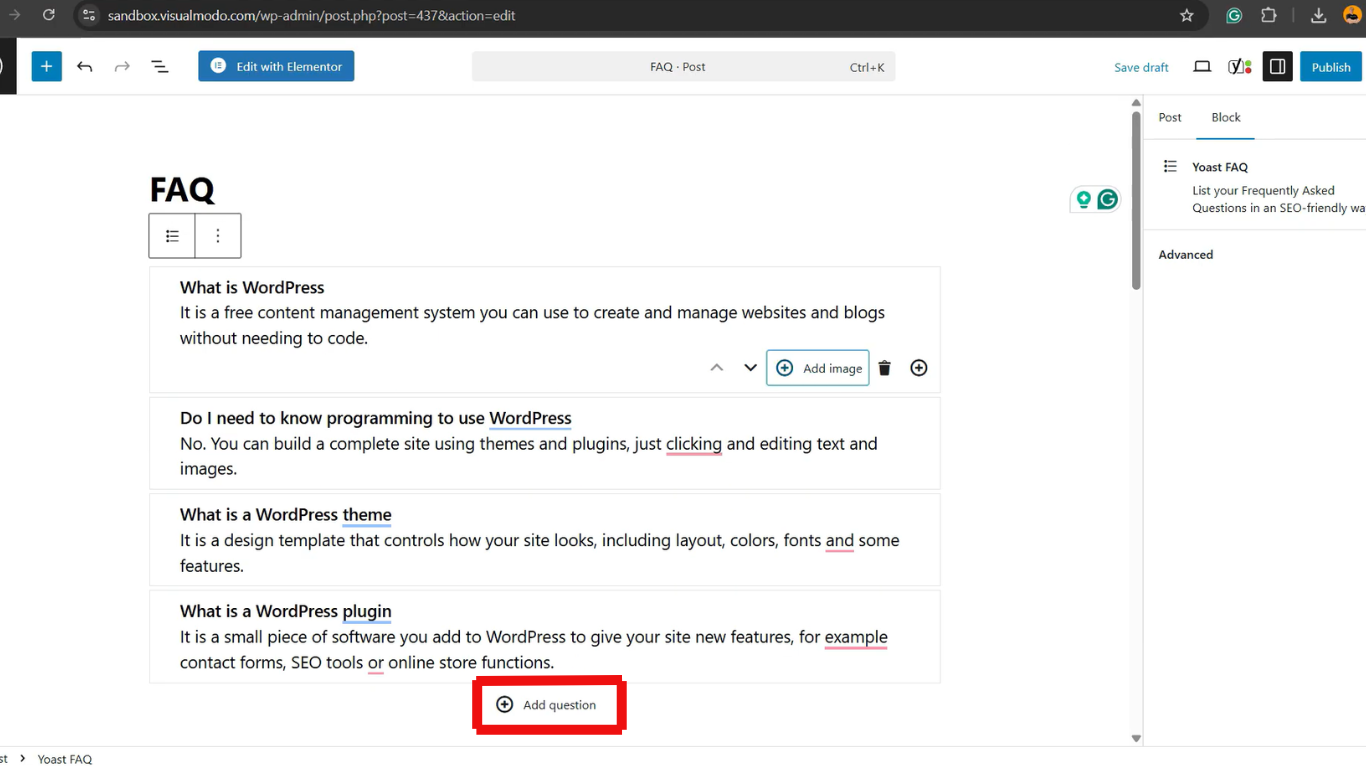Click the Yoast FAQ block type icon
Viewport: 1366px width, 768px height.
172,236
